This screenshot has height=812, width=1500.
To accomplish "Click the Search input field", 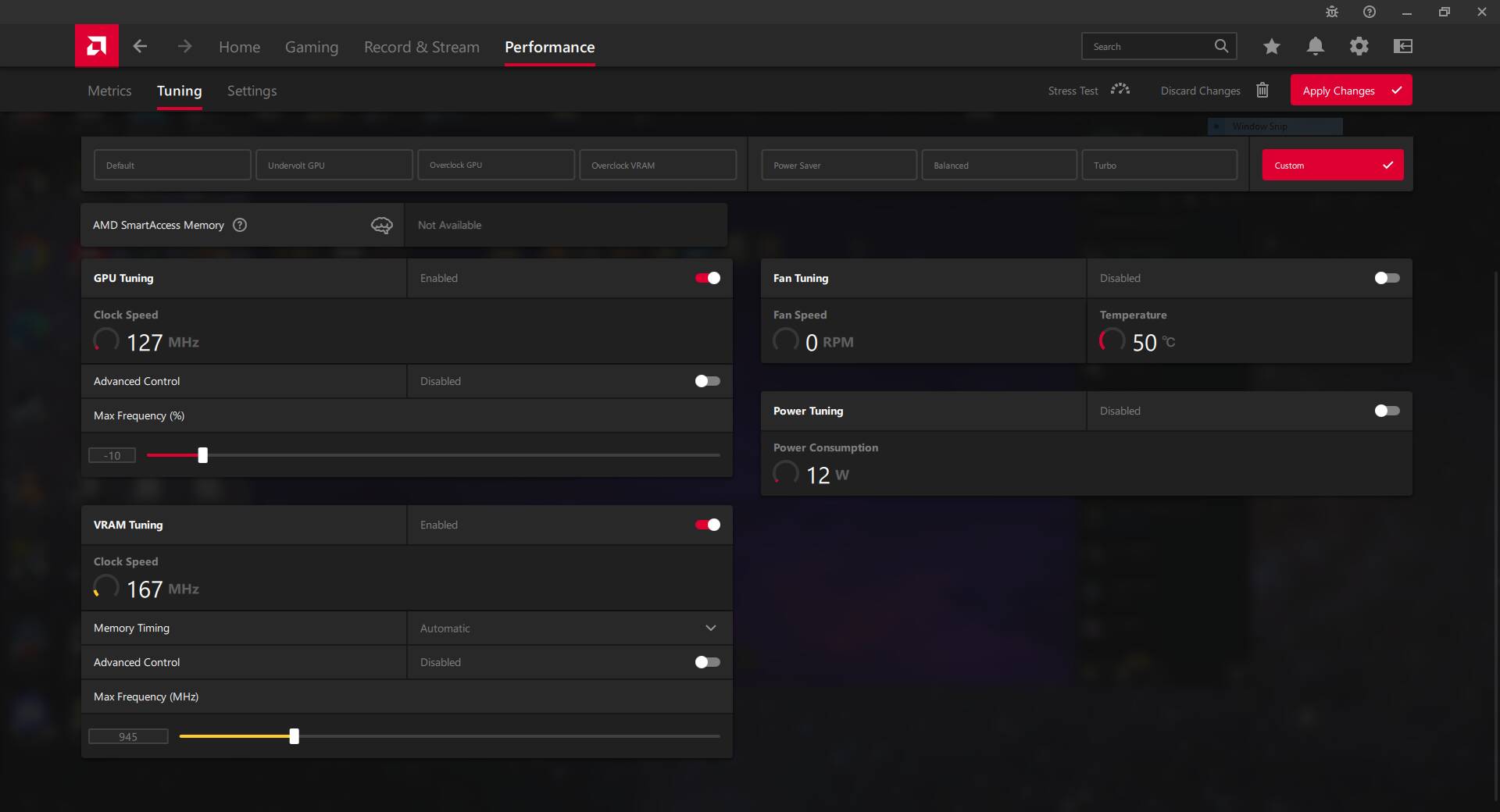I will 1148,47.
